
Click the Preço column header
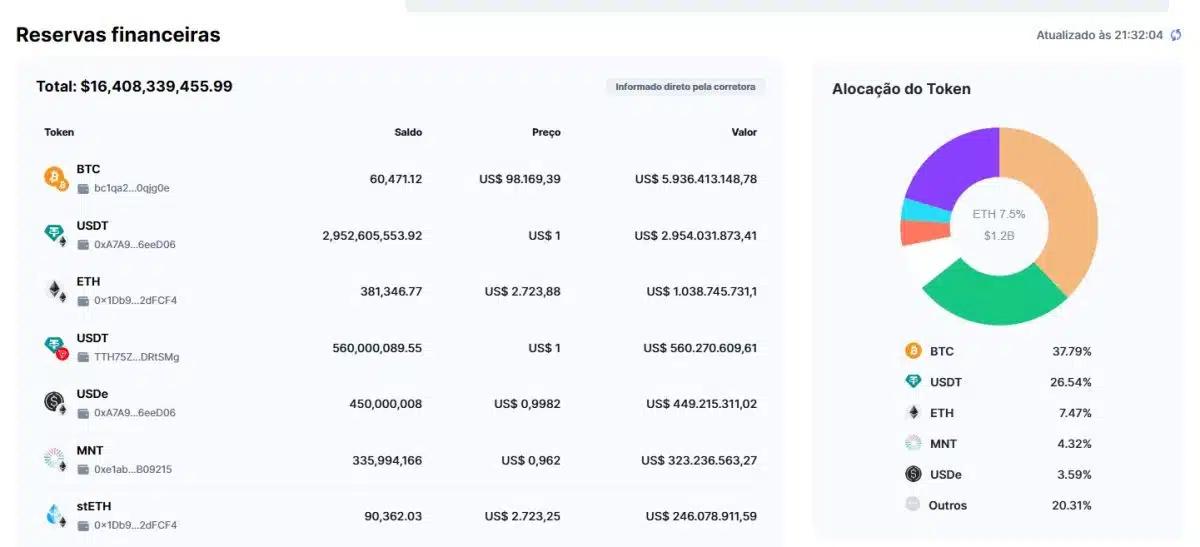pyautogui.click(x=546, y=132)
